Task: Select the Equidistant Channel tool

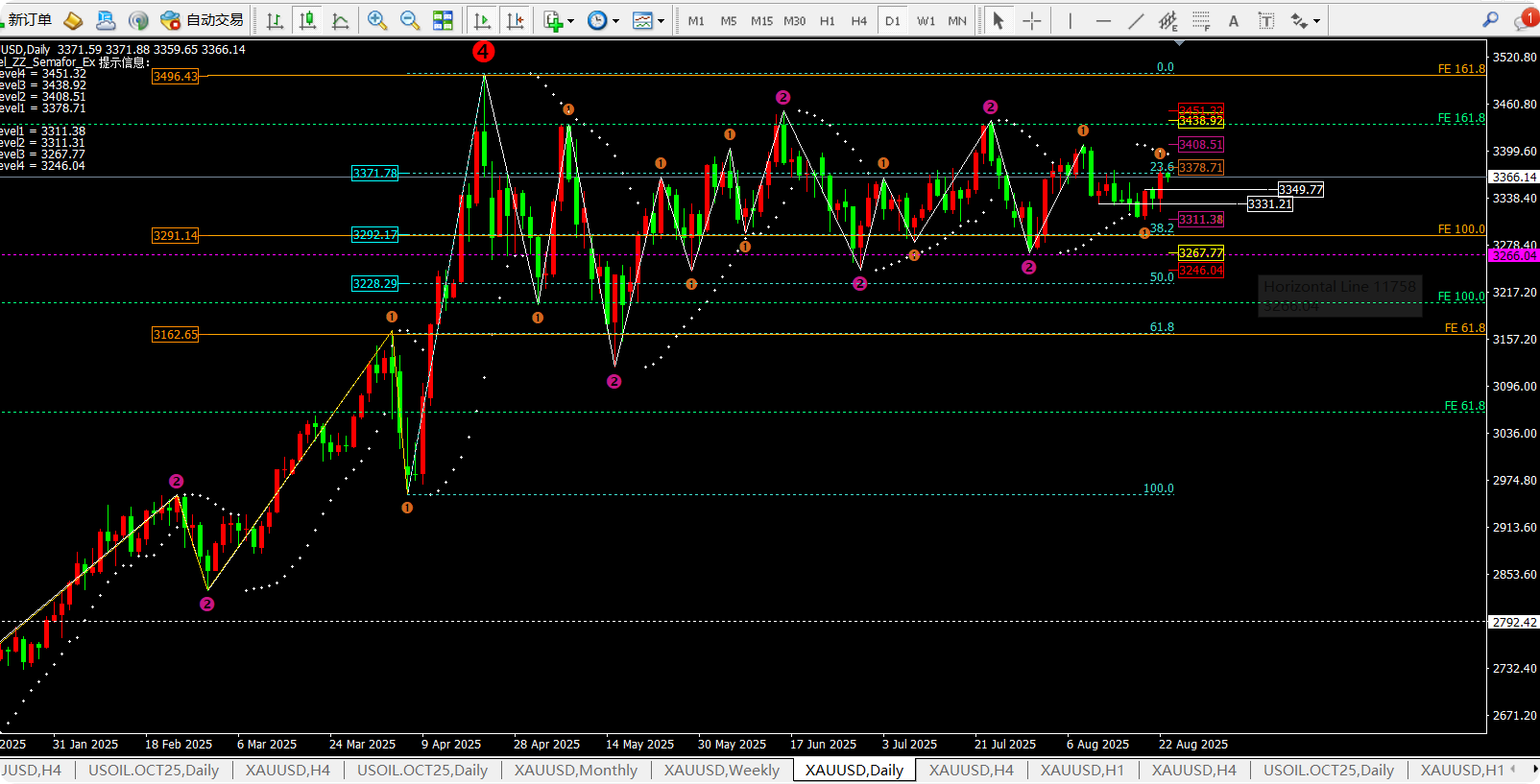Action: (1167, 20)
